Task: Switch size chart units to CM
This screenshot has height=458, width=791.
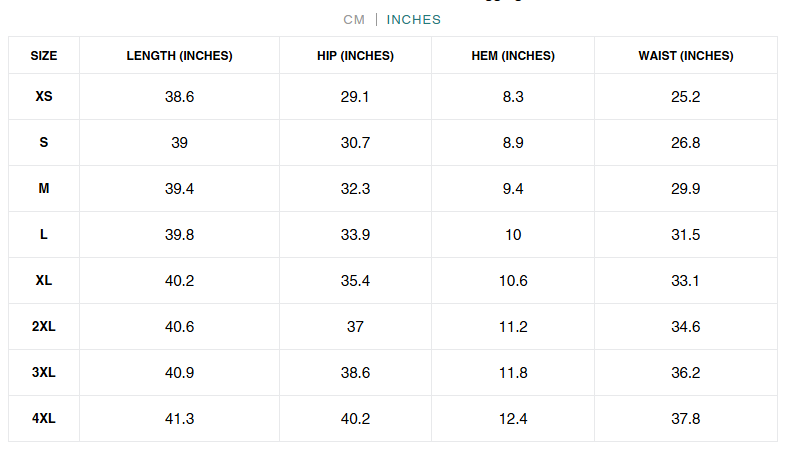Action: 354,20
